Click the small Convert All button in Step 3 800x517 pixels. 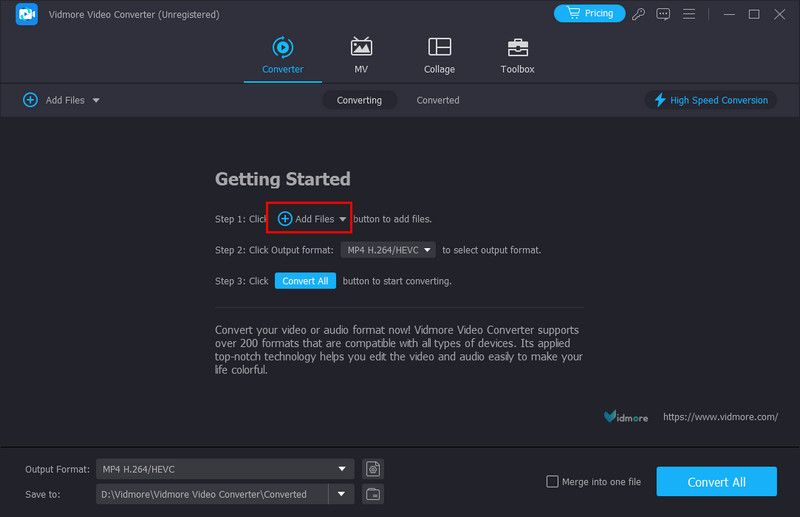click(x=305, y=281)
